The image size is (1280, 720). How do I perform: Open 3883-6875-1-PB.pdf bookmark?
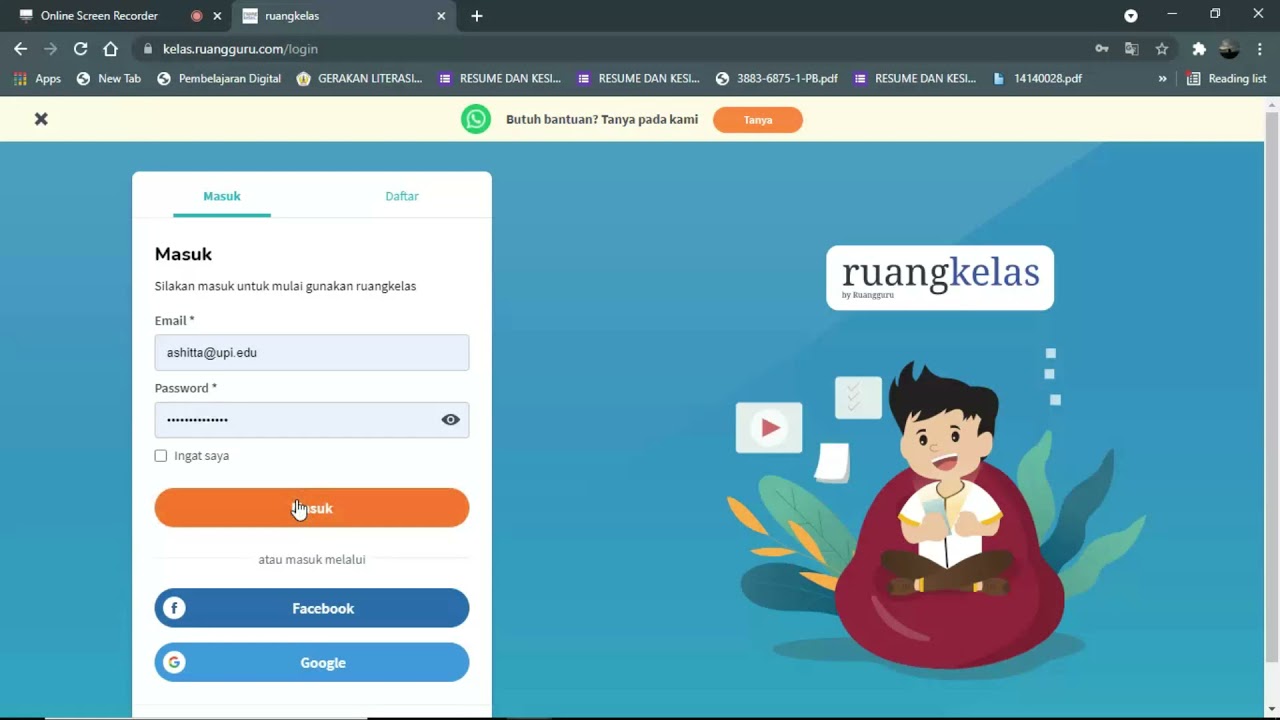point(777,79)
